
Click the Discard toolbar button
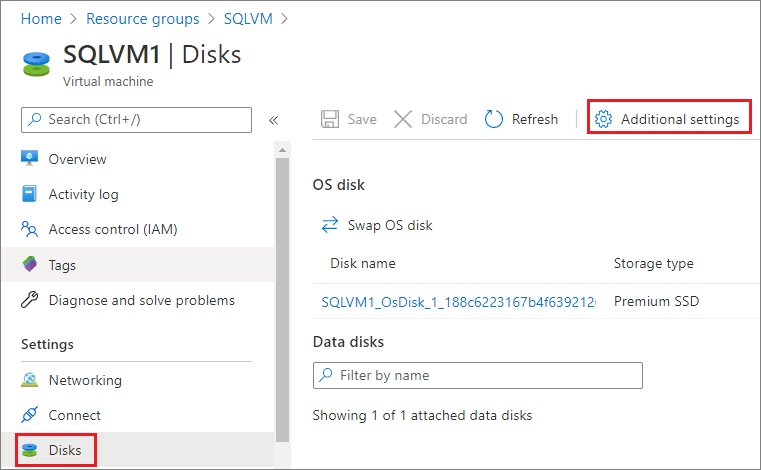coord(431,119)
